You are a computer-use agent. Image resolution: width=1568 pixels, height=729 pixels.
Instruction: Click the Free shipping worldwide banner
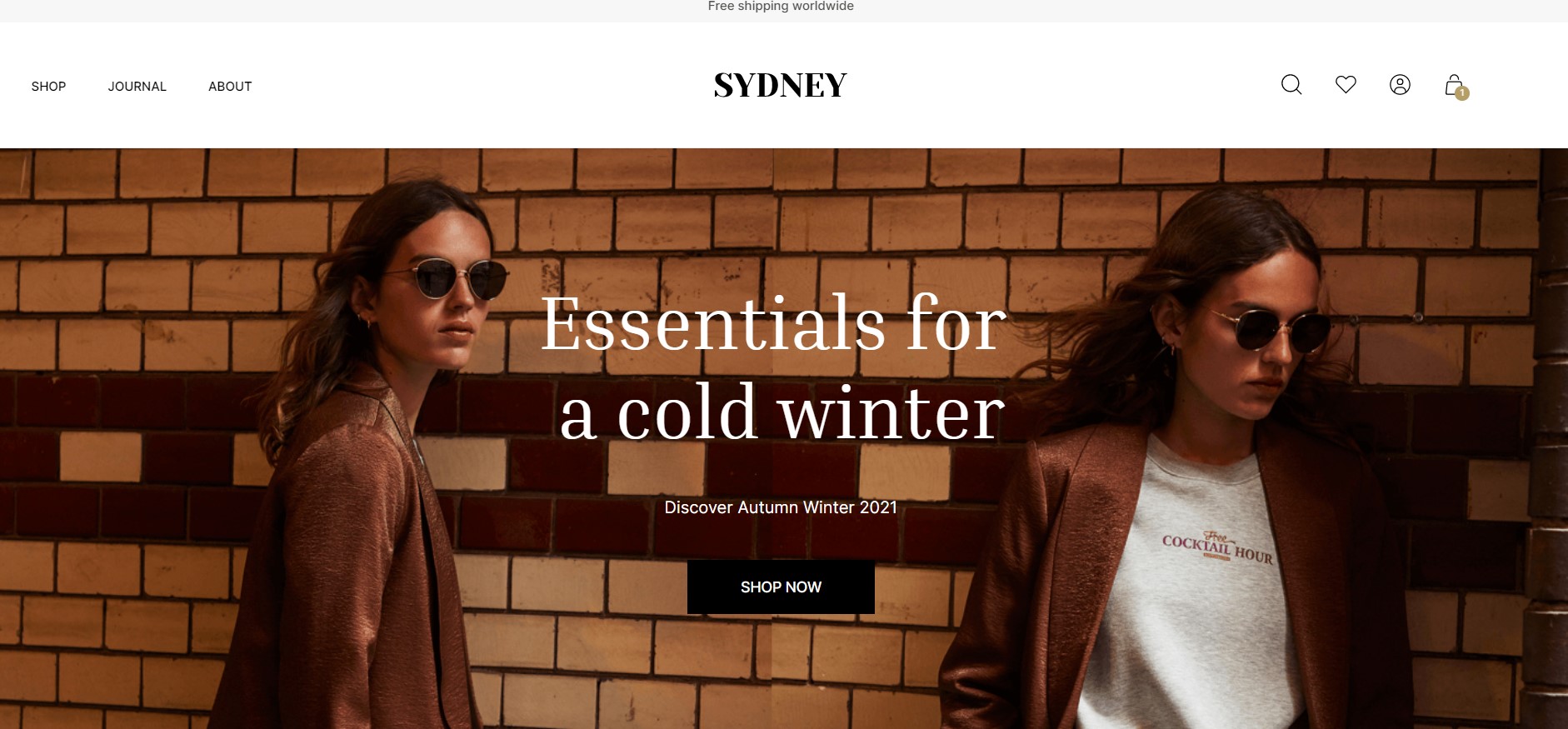click(x=781, y=7)
